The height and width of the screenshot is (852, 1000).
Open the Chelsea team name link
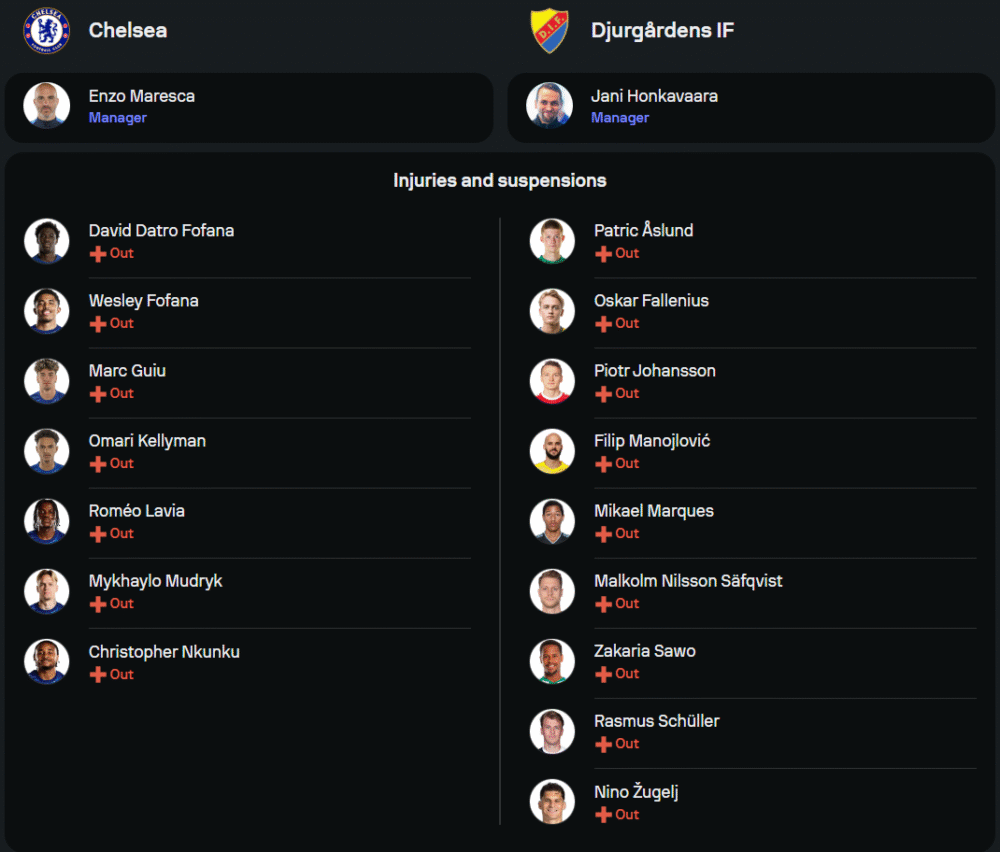coord(128,30)
